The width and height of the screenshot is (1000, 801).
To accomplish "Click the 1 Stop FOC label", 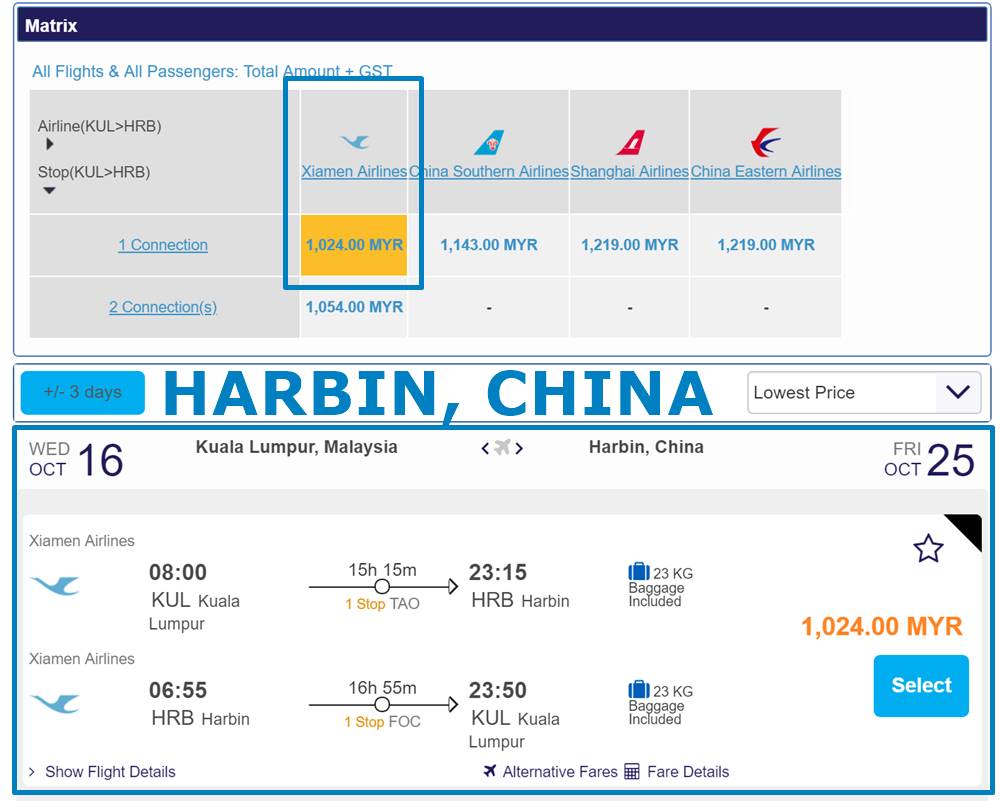I will tap(382, 722).
